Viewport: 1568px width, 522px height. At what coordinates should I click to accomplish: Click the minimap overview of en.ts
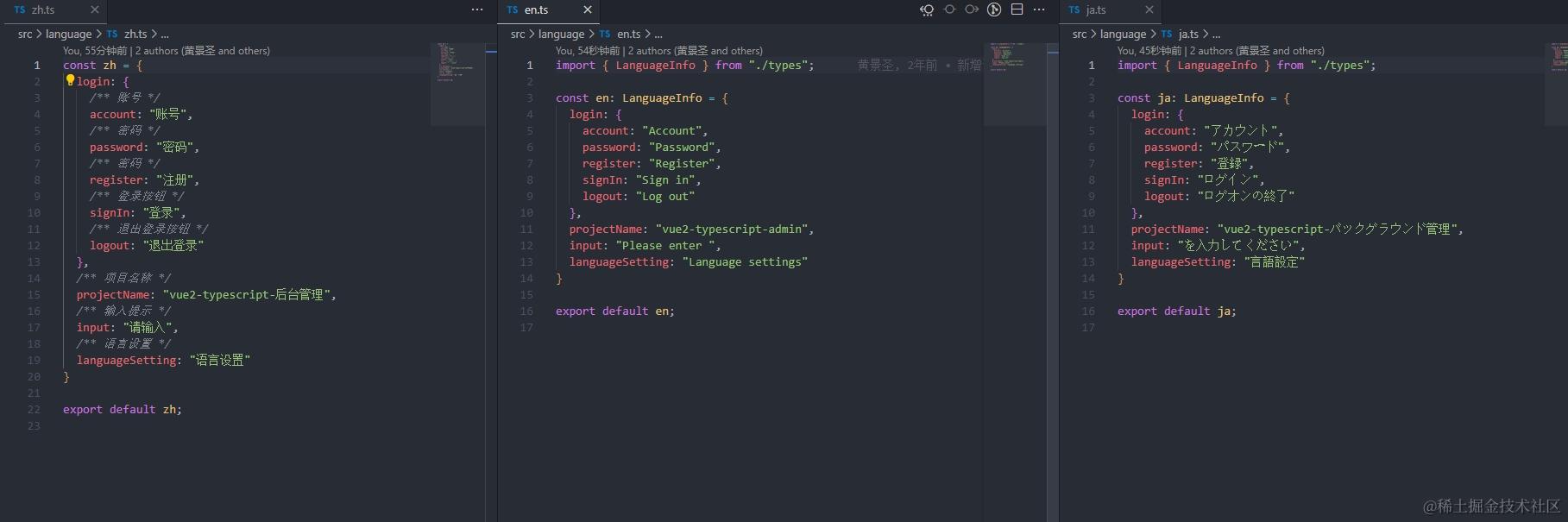click(1015, 84)
